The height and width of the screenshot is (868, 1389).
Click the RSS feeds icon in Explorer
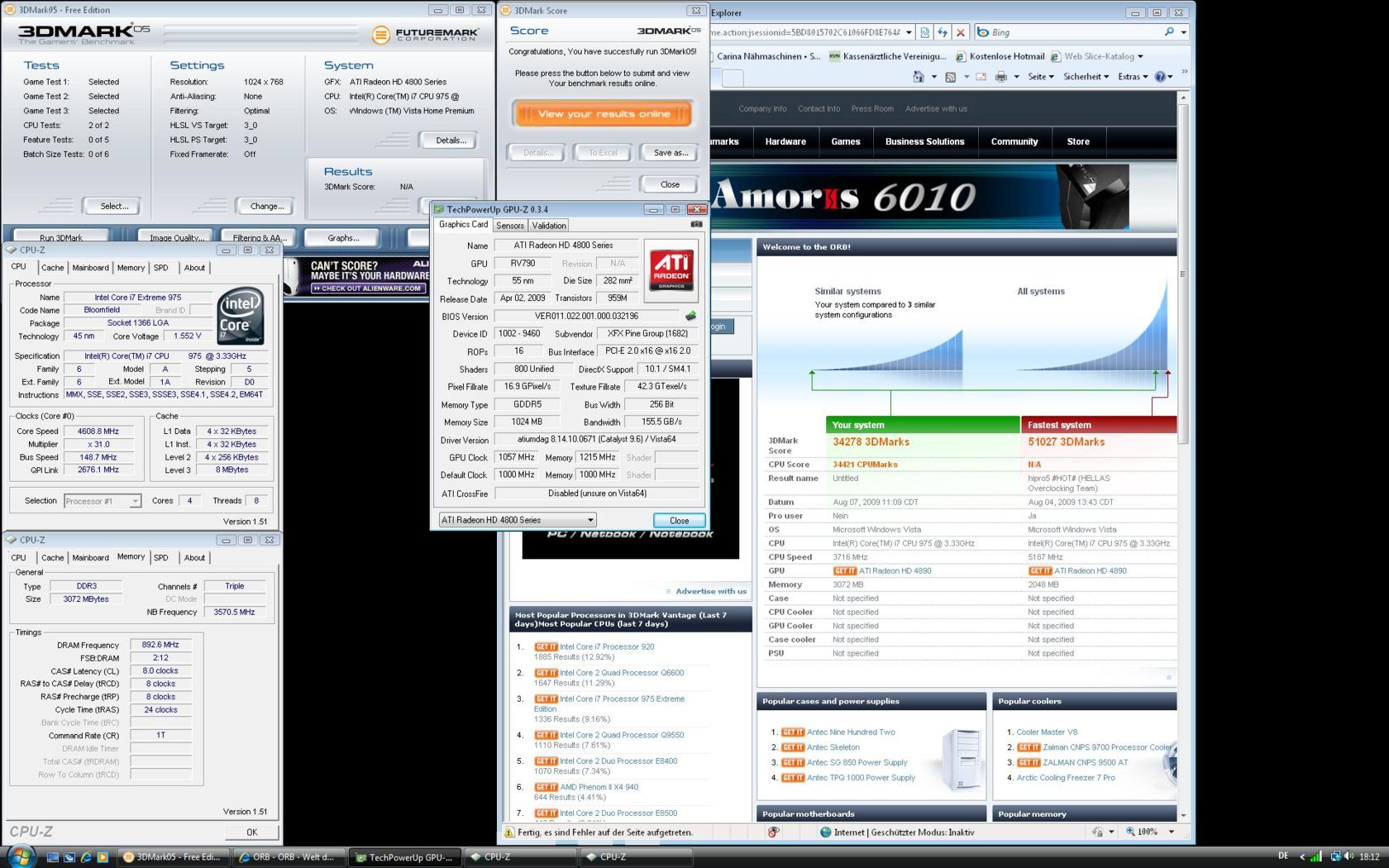pos(951,77)
